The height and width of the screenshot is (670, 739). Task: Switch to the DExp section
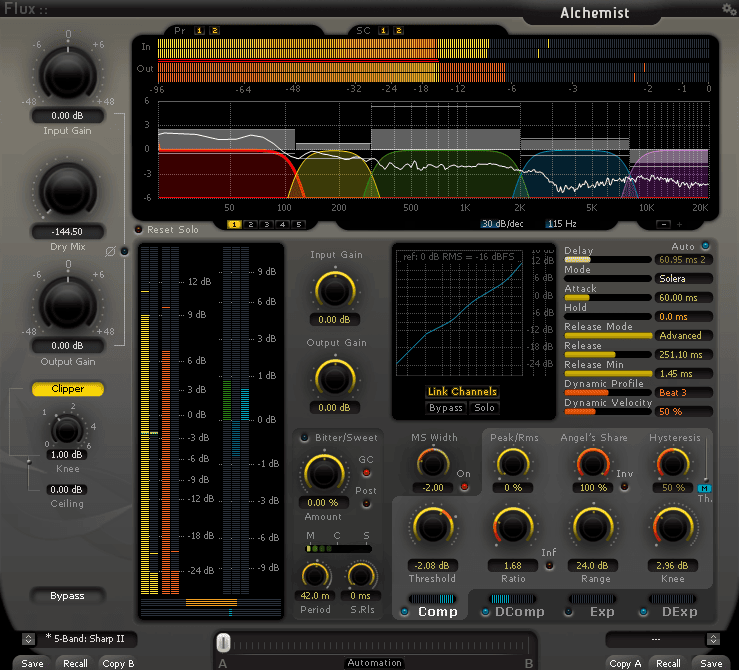click(679, 612)
